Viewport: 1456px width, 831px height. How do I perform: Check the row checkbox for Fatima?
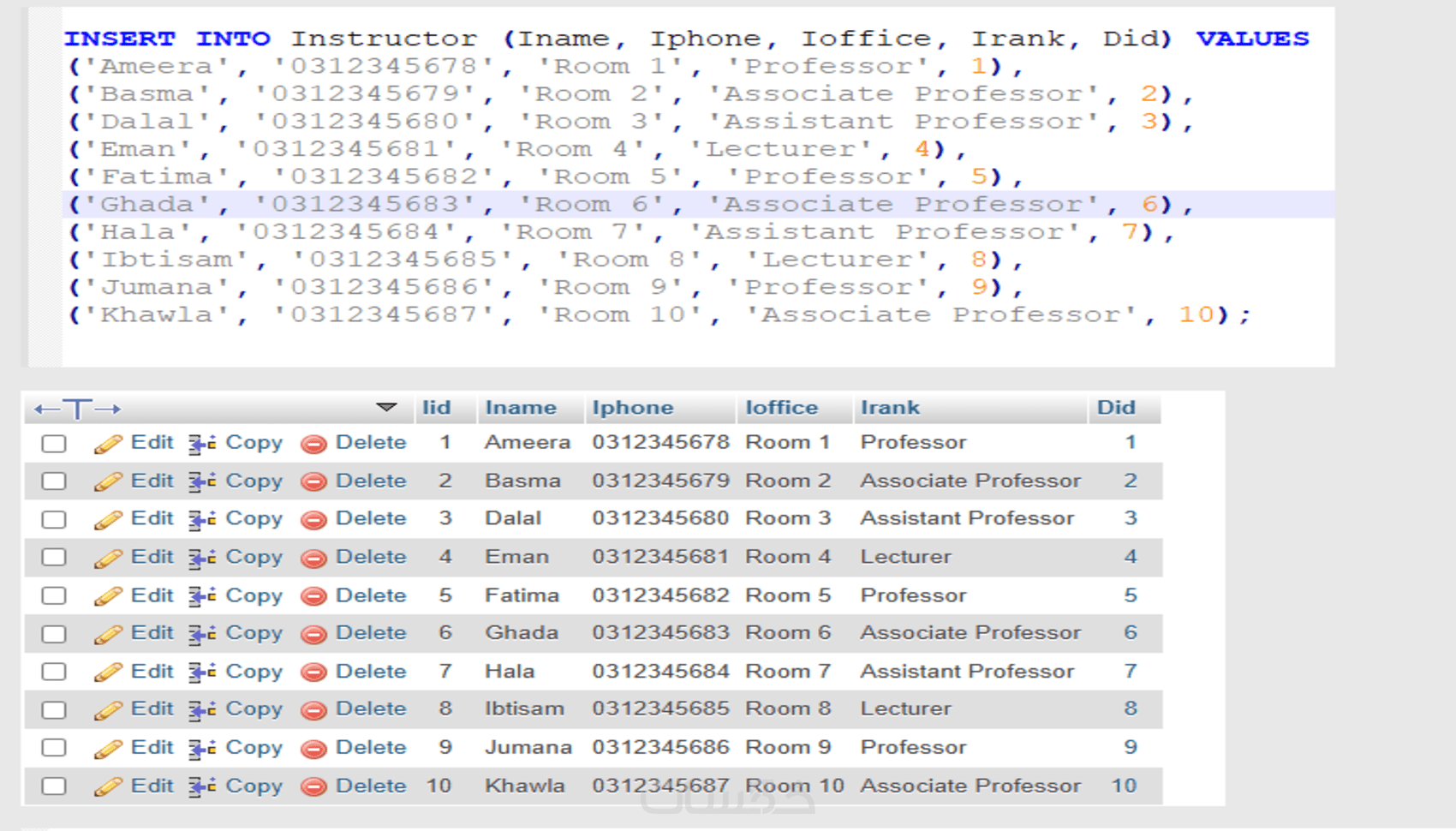(x=54, y=595)
